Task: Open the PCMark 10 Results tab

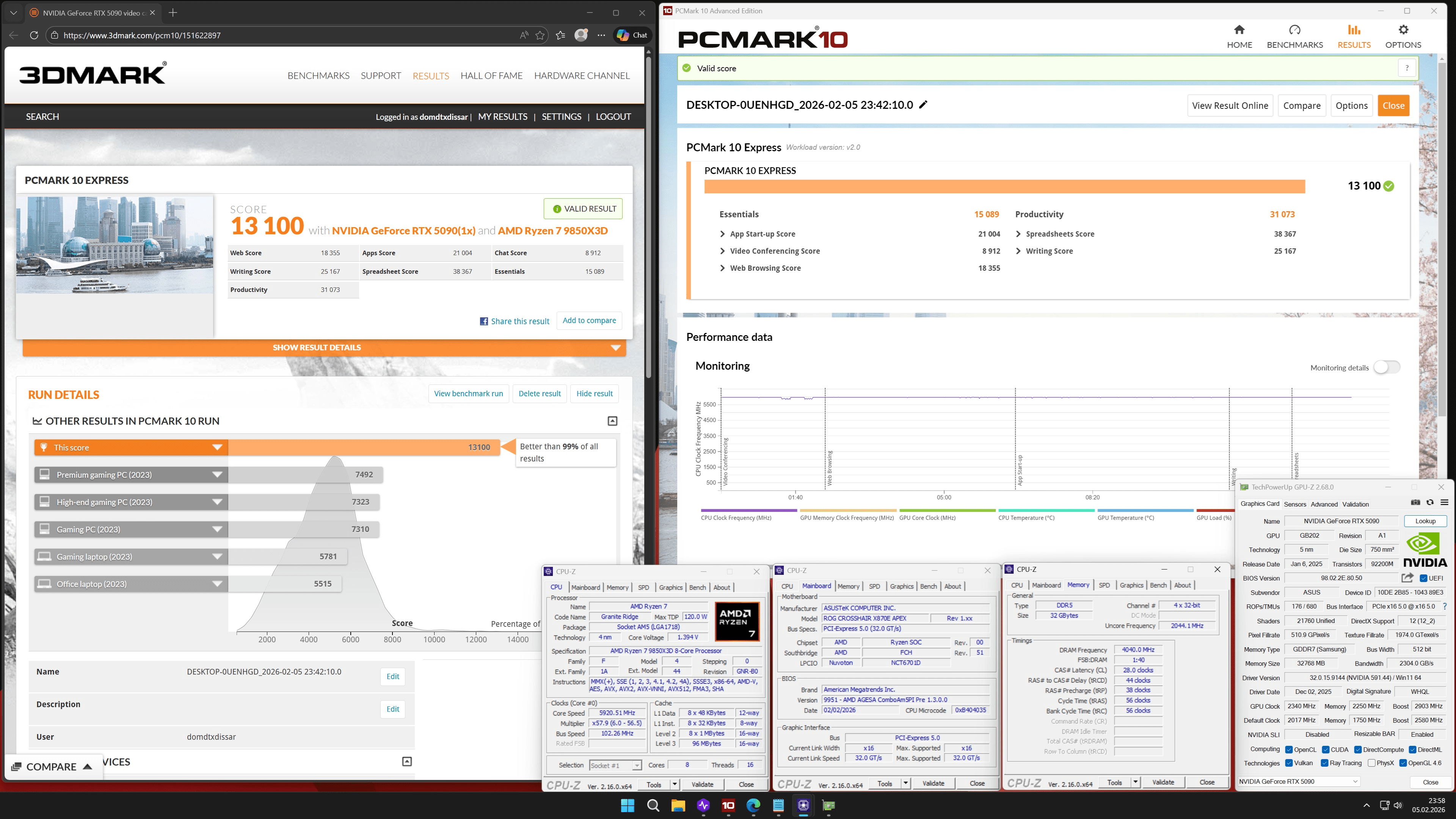Action: pyautogui.click(x=1354, y=37)
